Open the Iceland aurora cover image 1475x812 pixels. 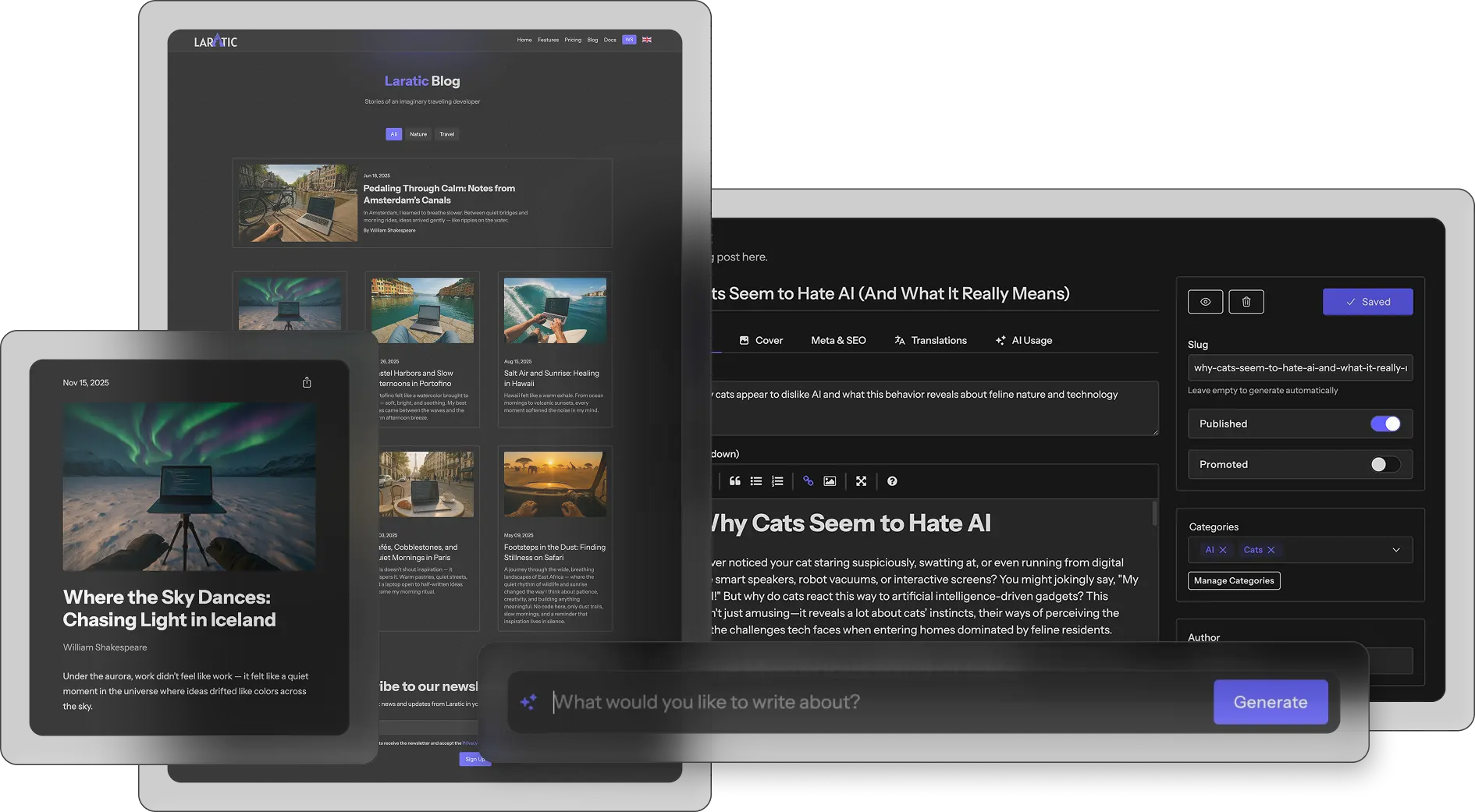pyautogui.click(x=190, y=486)
